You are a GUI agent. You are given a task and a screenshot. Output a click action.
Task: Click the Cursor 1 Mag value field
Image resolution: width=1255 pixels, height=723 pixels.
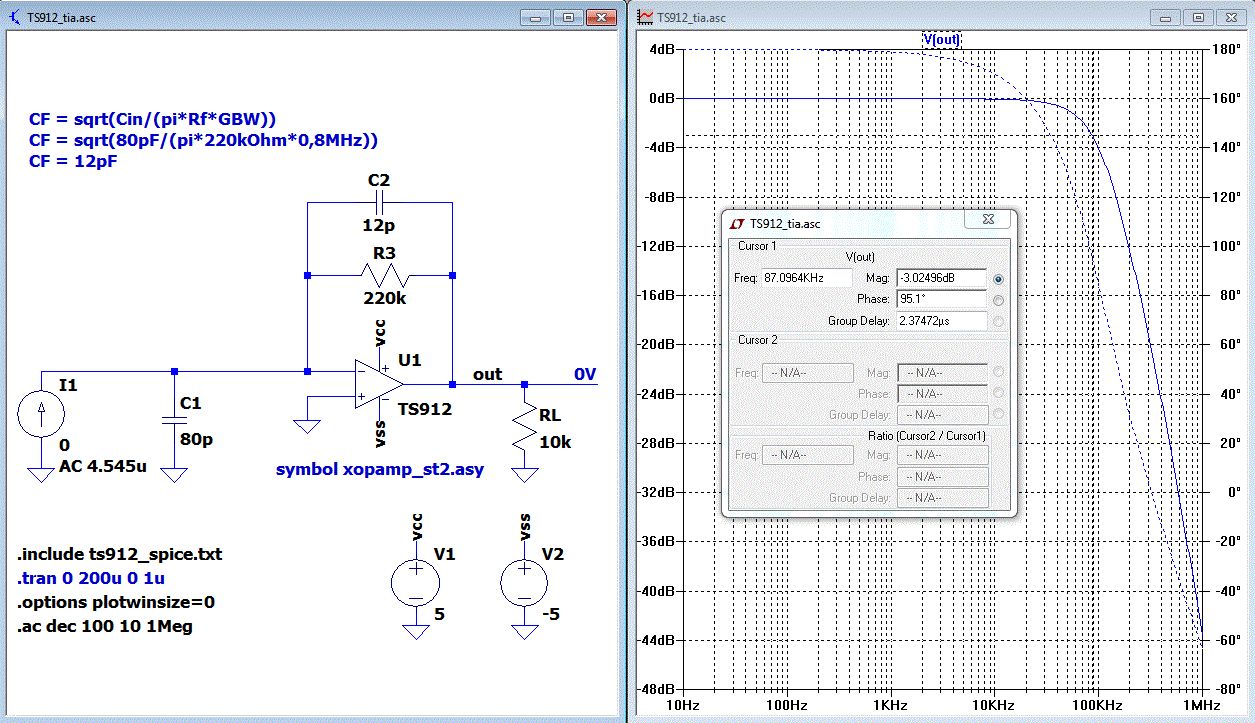(x=941, y=278)
